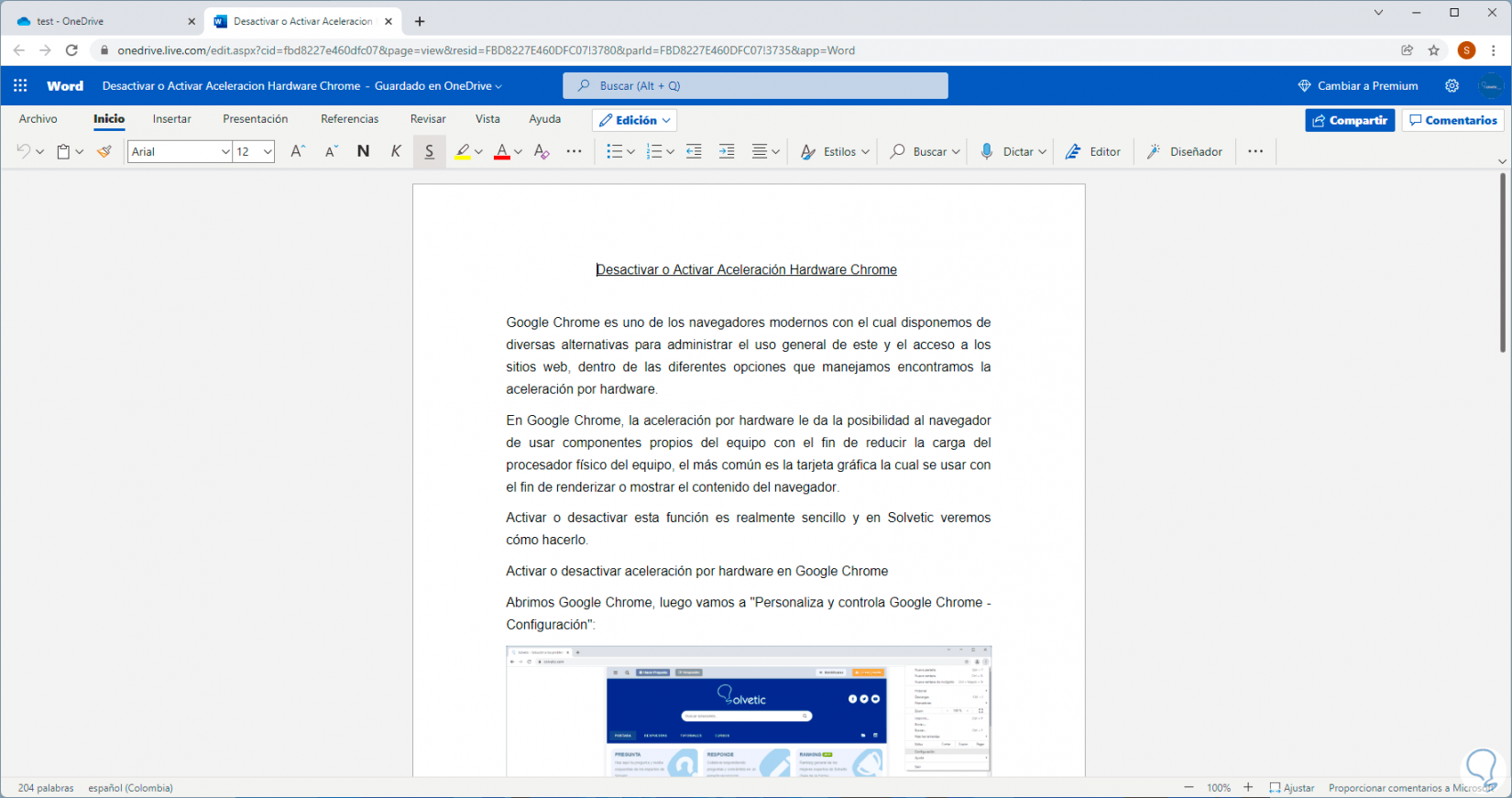Viewport: 1512px width, 798px height.
Task: Click the document vertical scrollbar
Action: tap(1503, 263)
